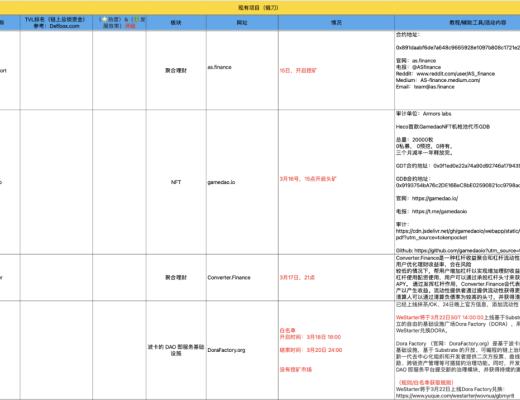This screenshot has width=520, height=400.
Task: Click the 'www.yuque.com/westarter' link line
Action: (455, 396)
